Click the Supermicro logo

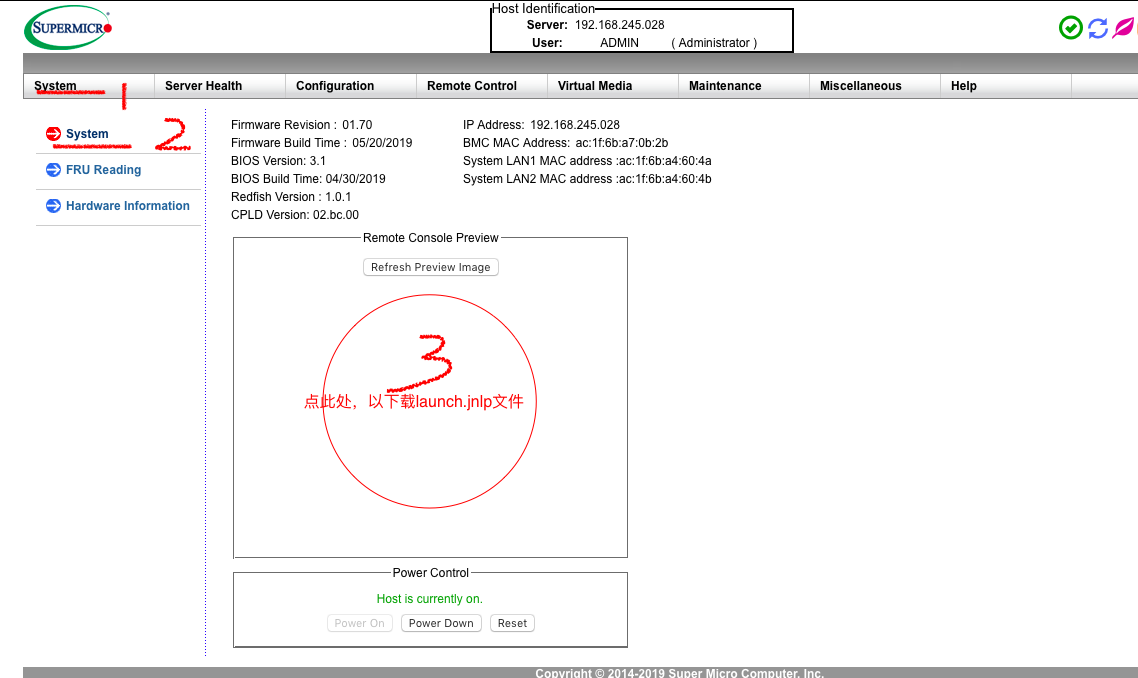click(66, 27)
